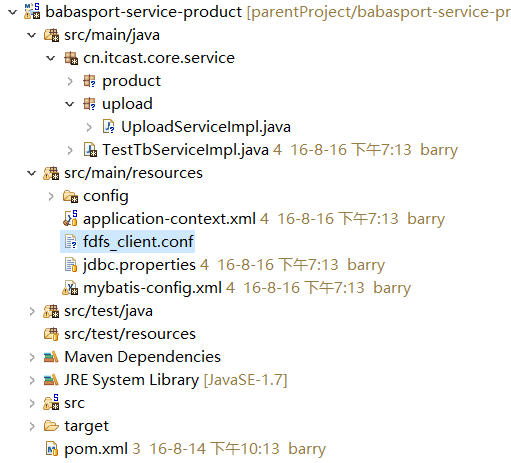The height and width of the screenshot is (463, 511).
Task: Collapse the upload package
Action: [70, 104]
